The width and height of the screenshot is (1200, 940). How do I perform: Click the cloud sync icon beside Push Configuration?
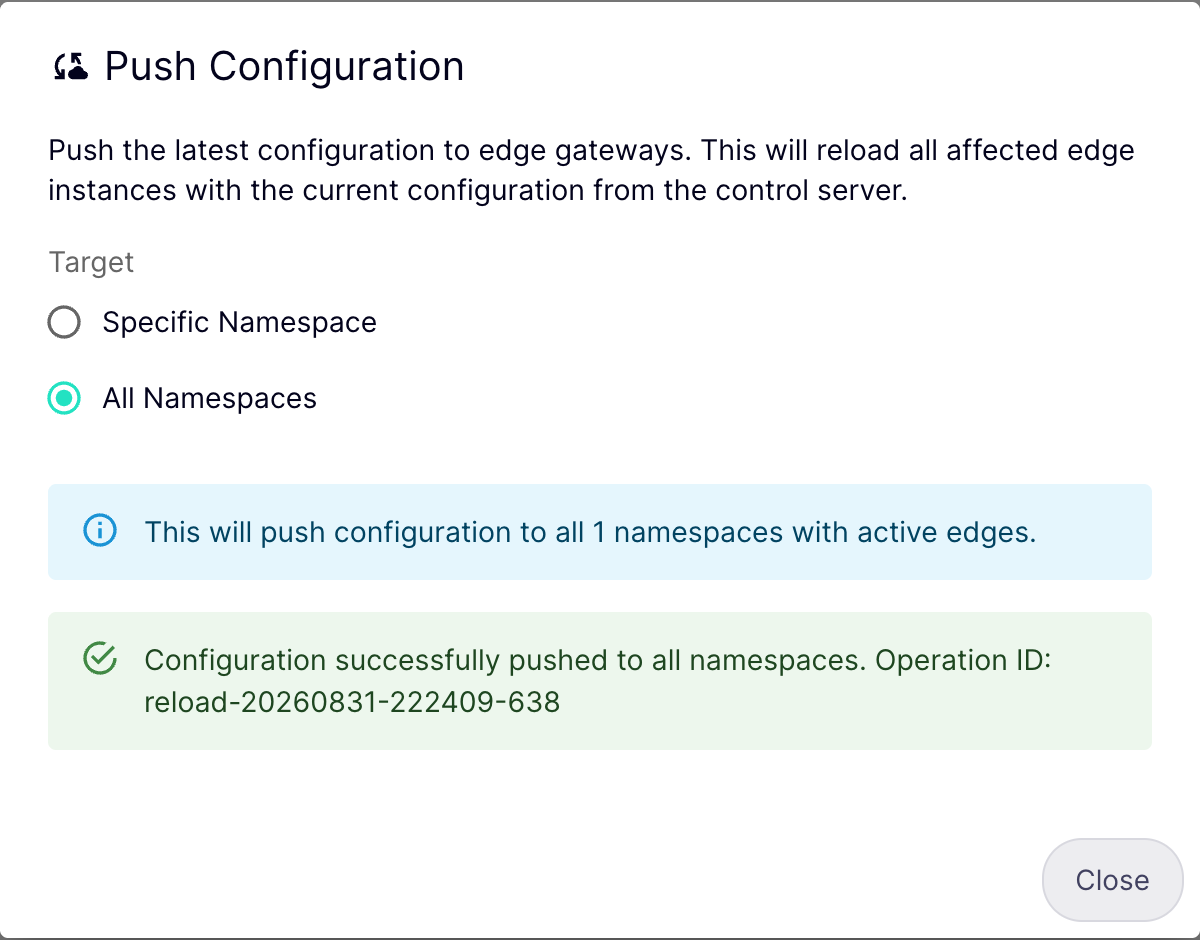point(71,68)
